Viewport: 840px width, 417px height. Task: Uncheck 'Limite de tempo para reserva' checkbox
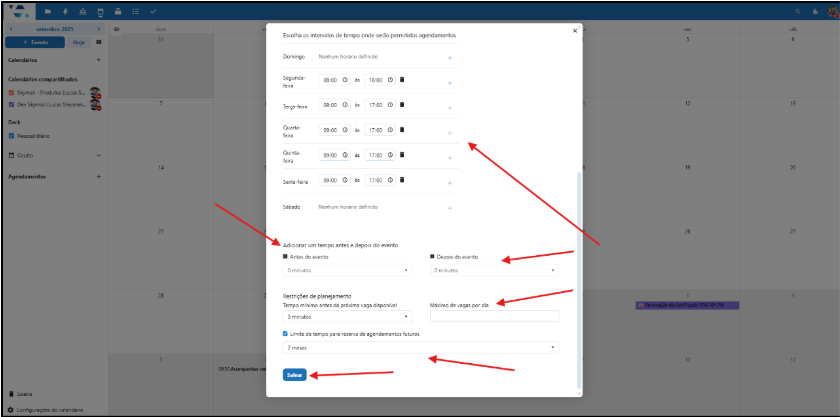point(285,333)
